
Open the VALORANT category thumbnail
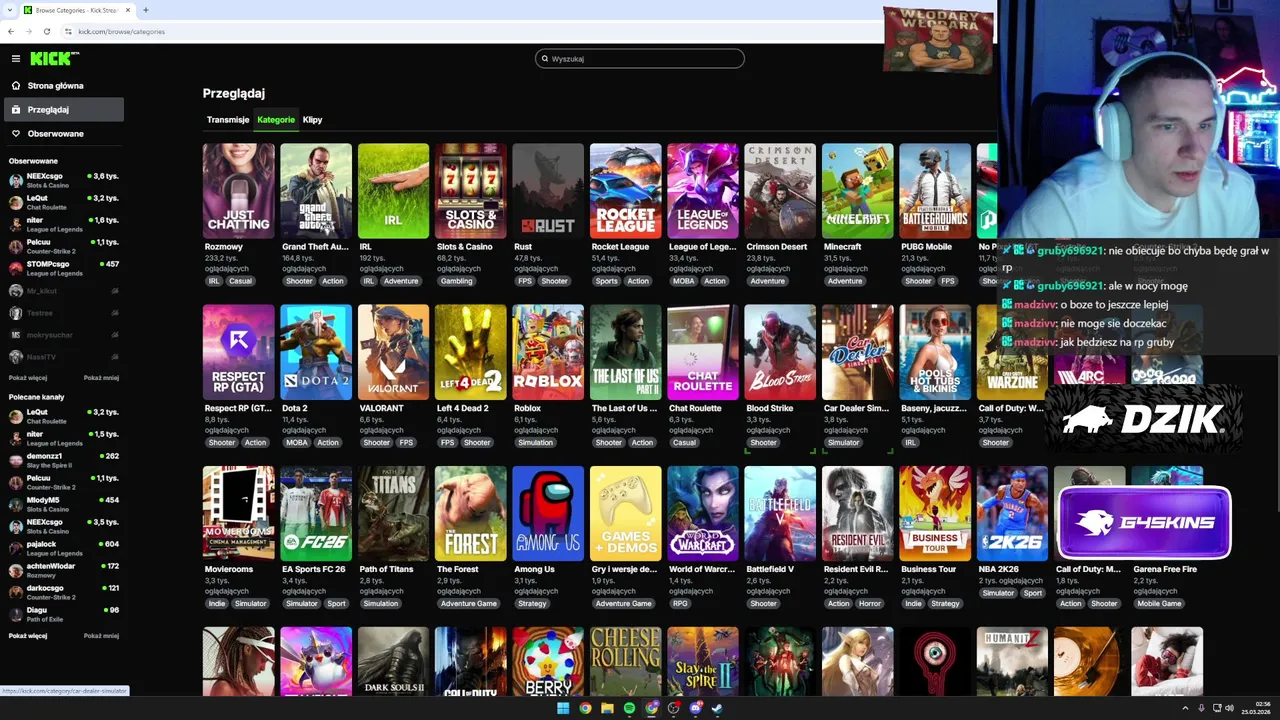393,352
